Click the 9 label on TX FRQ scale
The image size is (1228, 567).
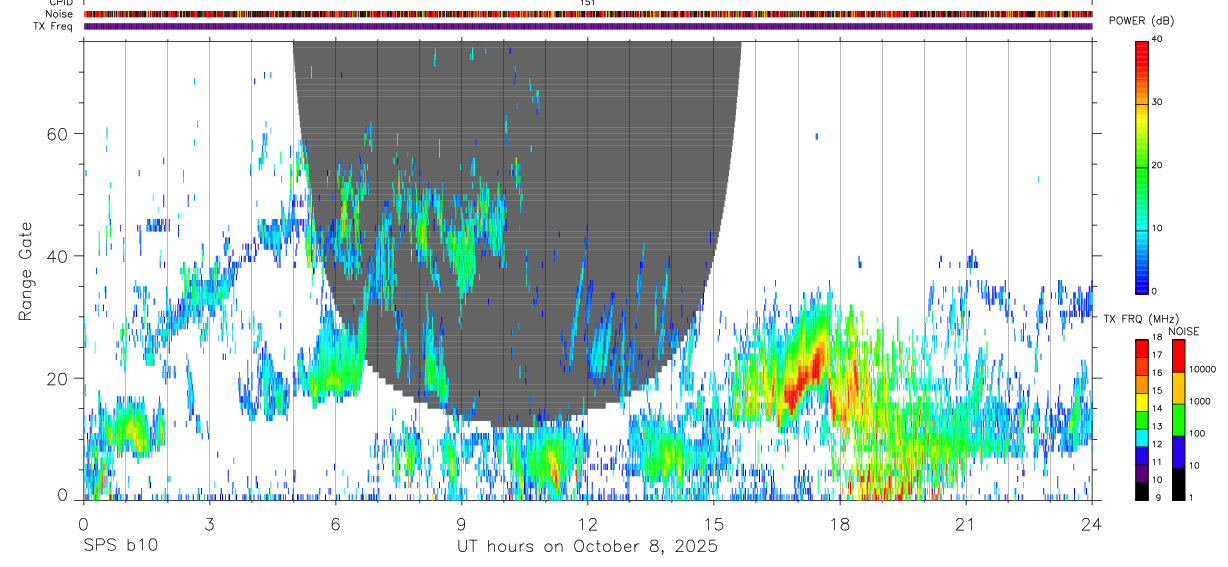click(1160, 498)
